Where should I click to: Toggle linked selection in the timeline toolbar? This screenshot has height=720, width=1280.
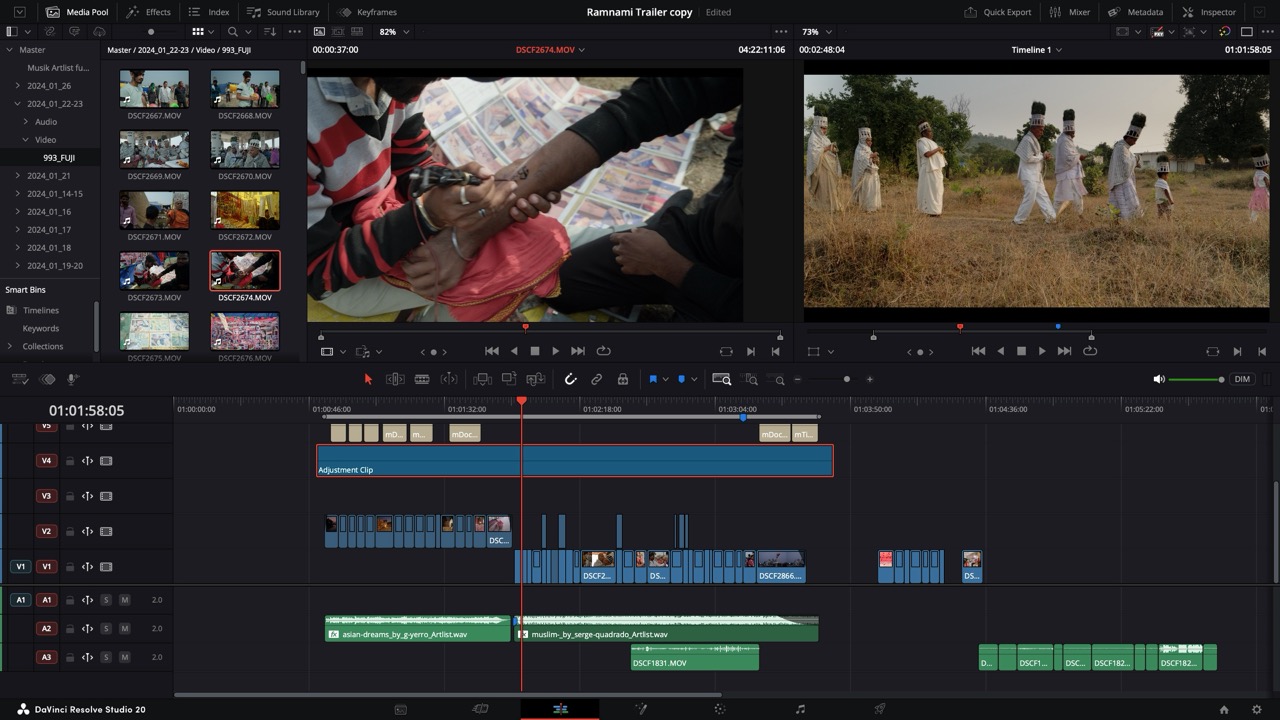[x=596, y=378]
